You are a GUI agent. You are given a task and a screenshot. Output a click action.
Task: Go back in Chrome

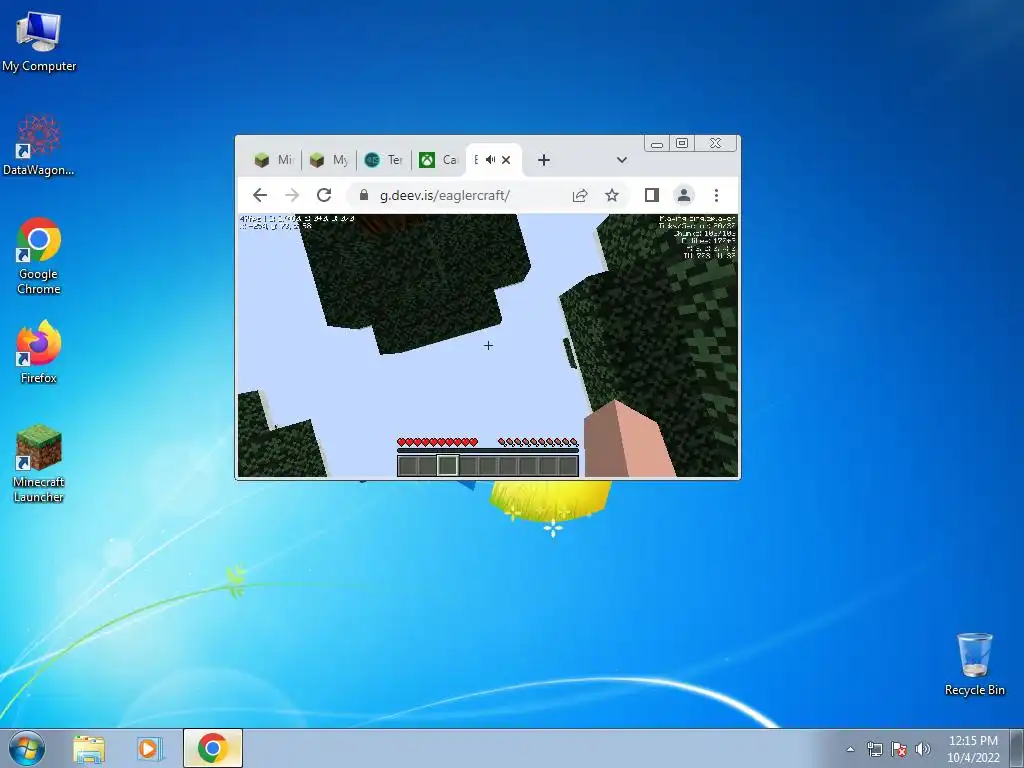pyautogui.click(x=260, y=195)
